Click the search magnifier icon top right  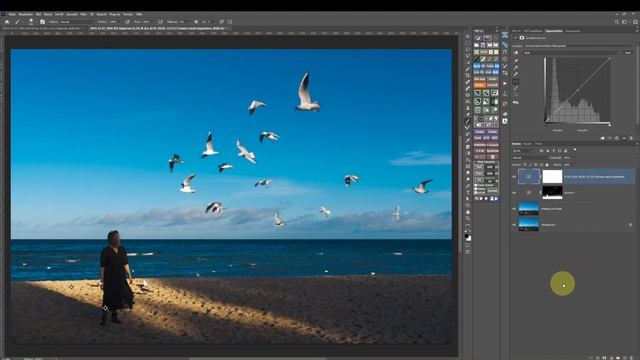[x=617, y=22]
